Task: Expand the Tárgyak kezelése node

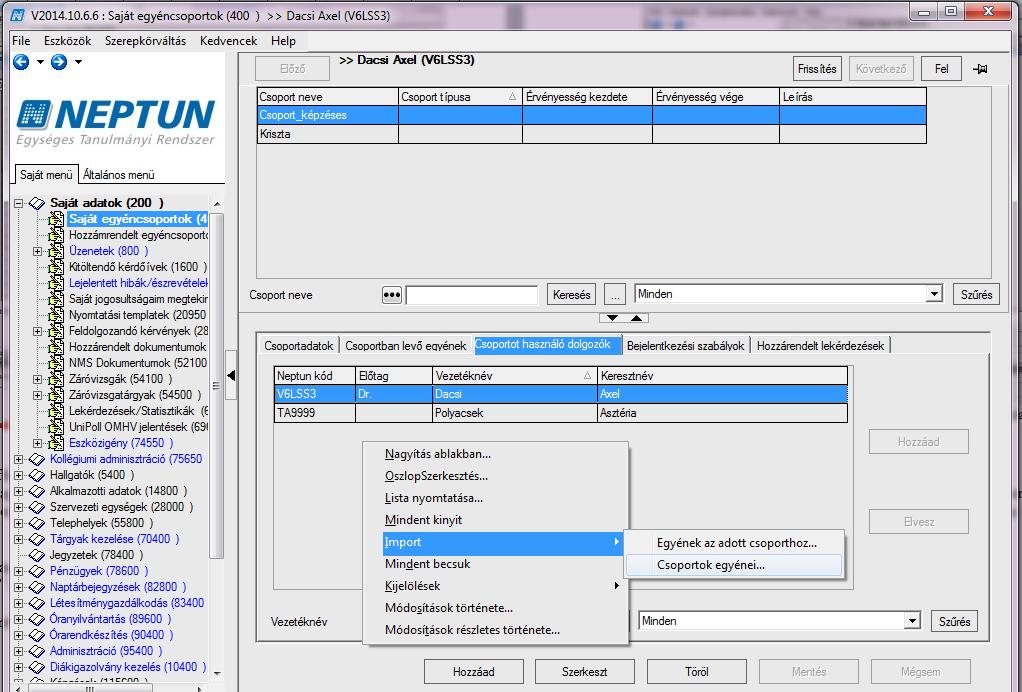Action: pos(18,540)
